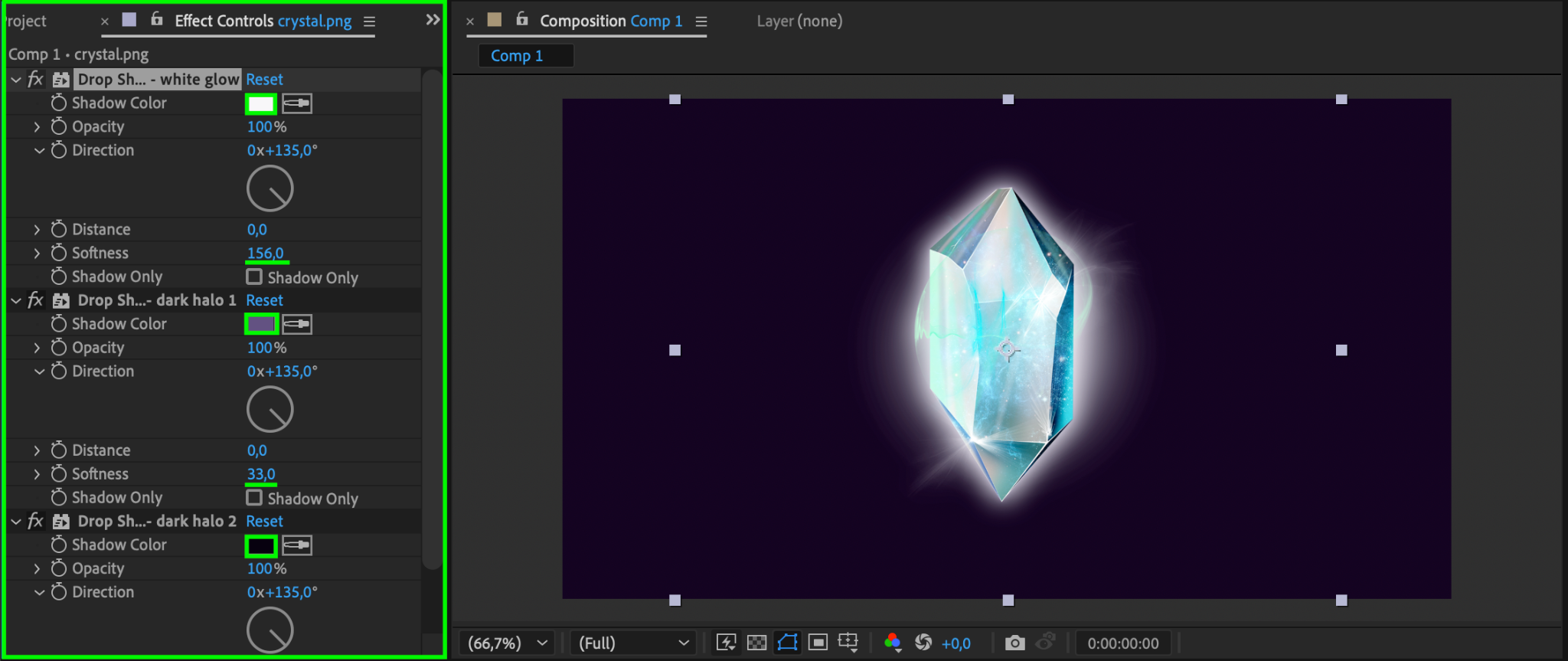This screenshot has height=661, width=1568.
Task: Open the dark halo 1 shadow color swatch
Action: point(261,324)
